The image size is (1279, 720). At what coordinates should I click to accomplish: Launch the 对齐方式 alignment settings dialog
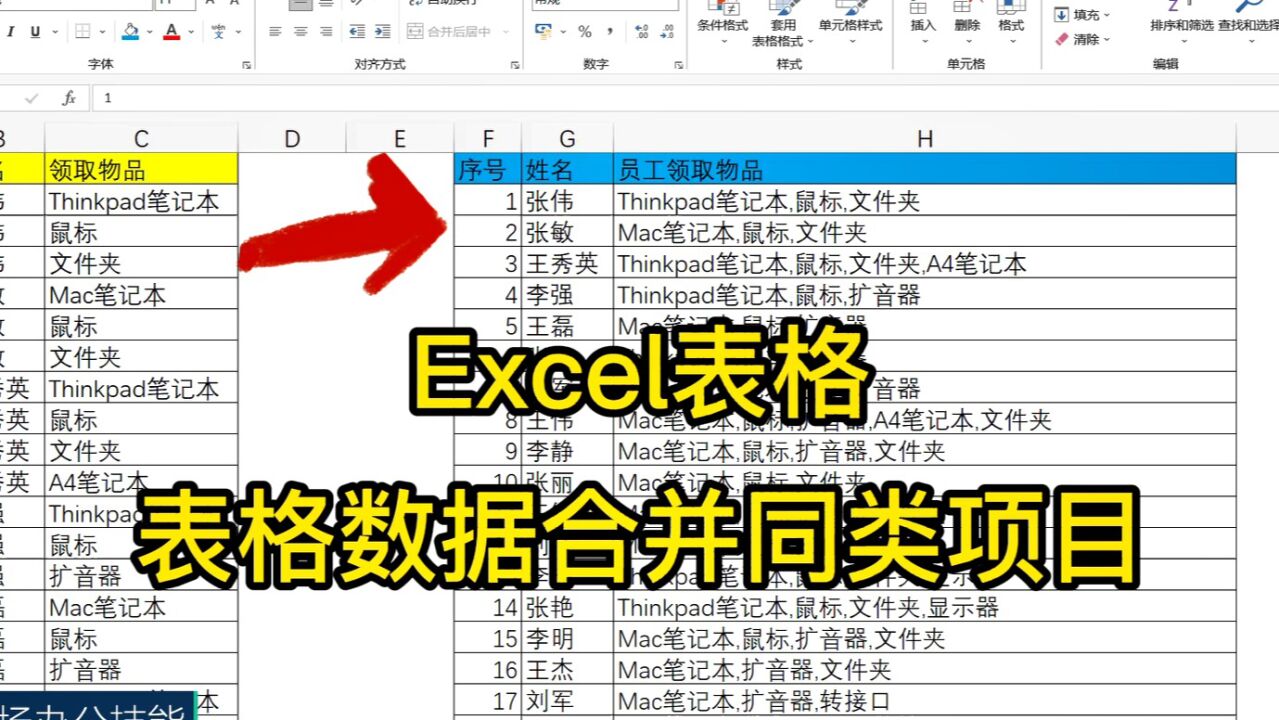coord(514,65)
